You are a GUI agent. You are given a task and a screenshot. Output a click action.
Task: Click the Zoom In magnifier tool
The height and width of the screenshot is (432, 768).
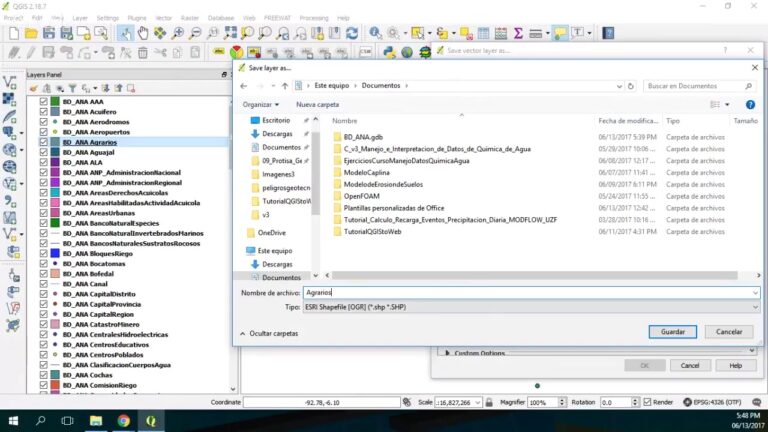pyautogui.click(x=177, y=33)
